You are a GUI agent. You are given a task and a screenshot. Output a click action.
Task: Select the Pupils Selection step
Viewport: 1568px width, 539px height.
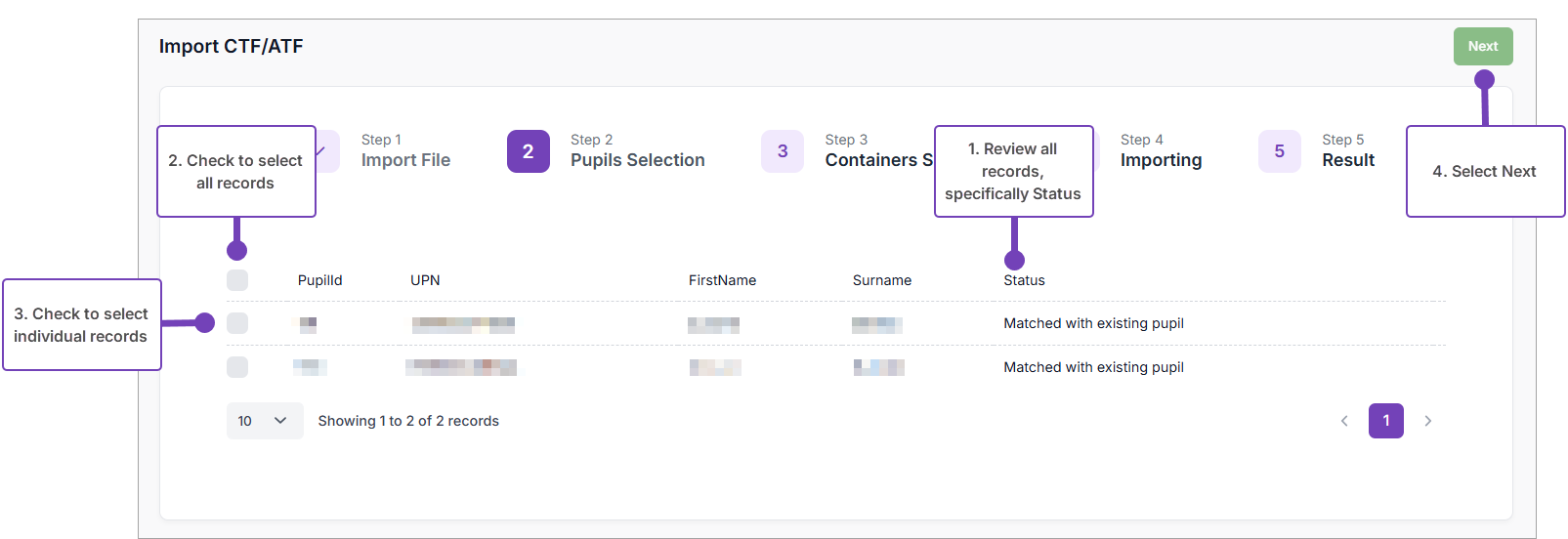637,160
